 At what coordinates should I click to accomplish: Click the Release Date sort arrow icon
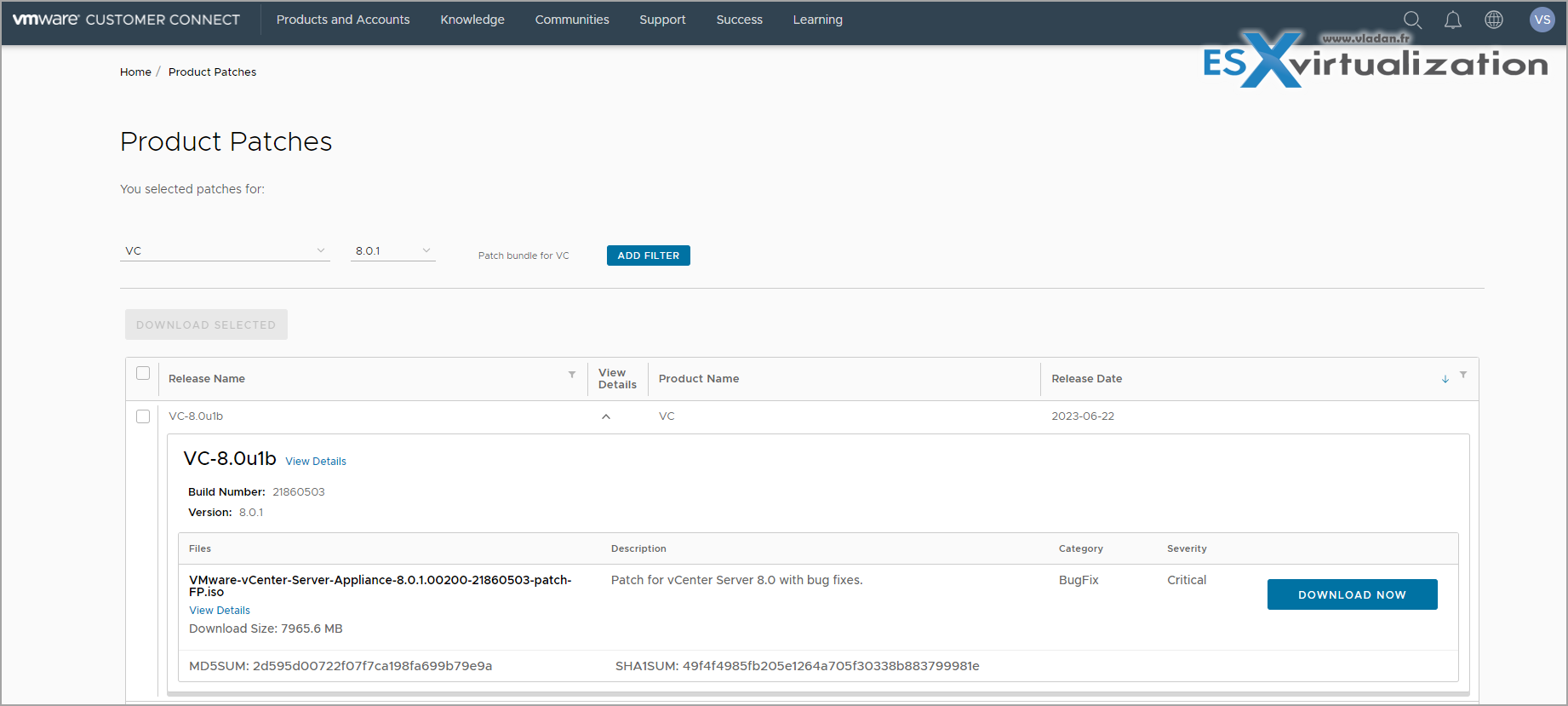(1445, 379)
